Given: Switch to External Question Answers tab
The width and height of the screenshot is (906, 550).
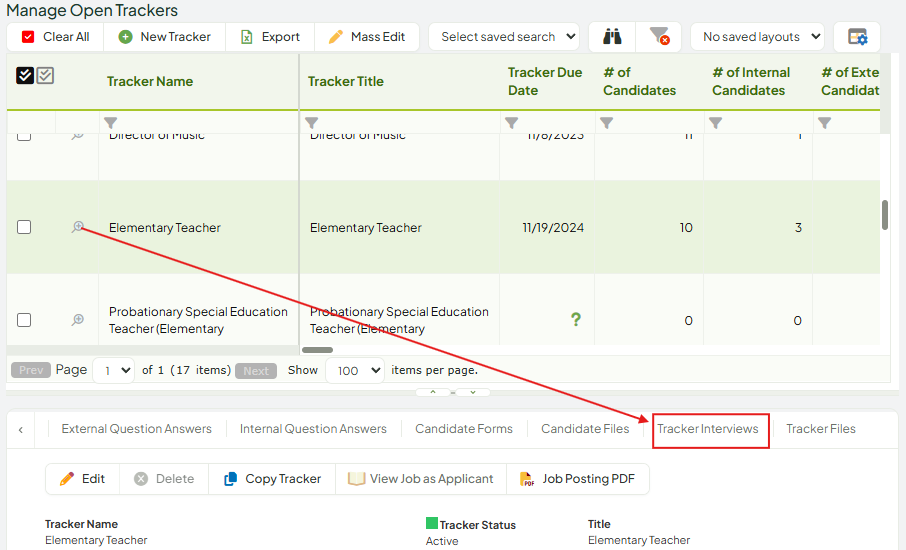Looking at the screenshot, I should (136, 429).
